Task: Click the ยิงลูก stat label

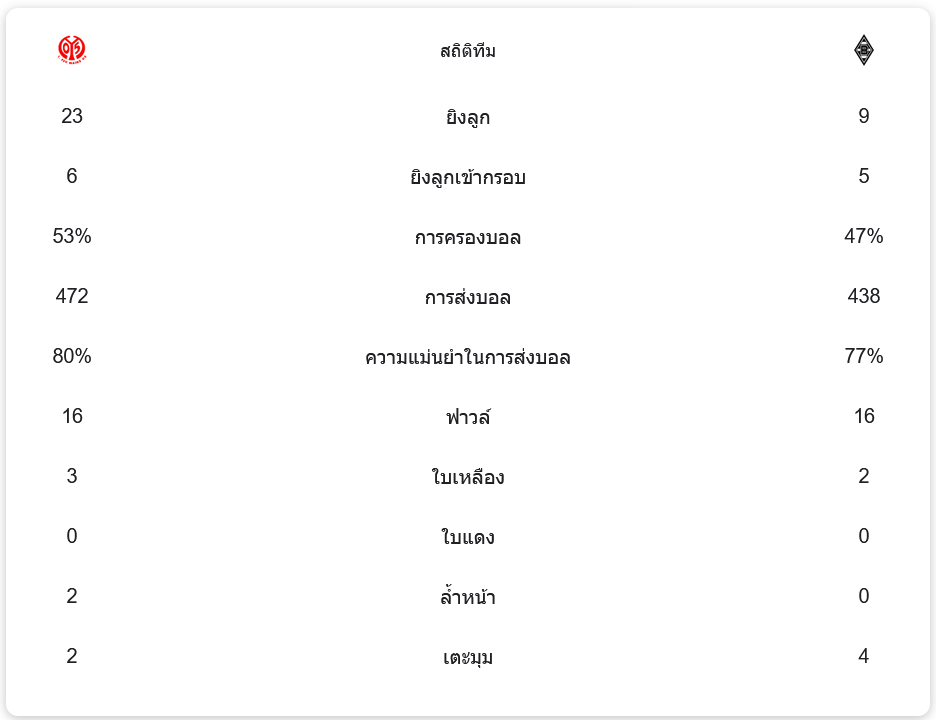Action: (x=468, y=117)
